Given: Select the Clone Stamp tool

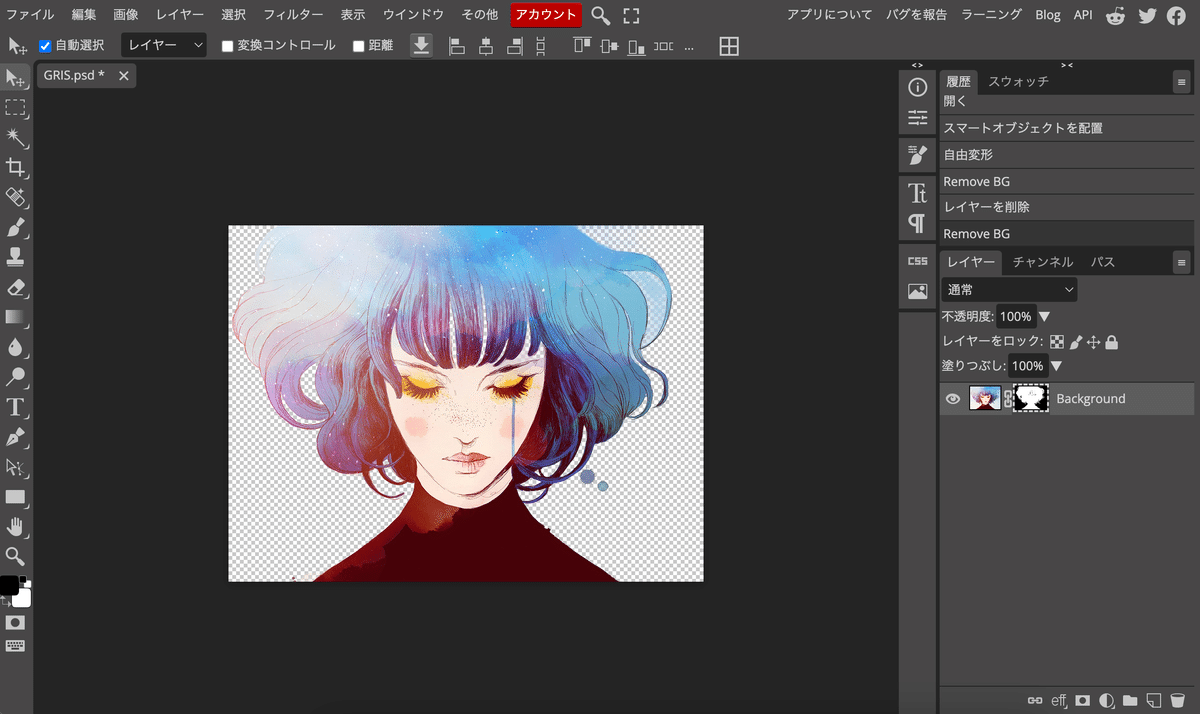Looking at the screenshot, I should click(x=15, y=257).
